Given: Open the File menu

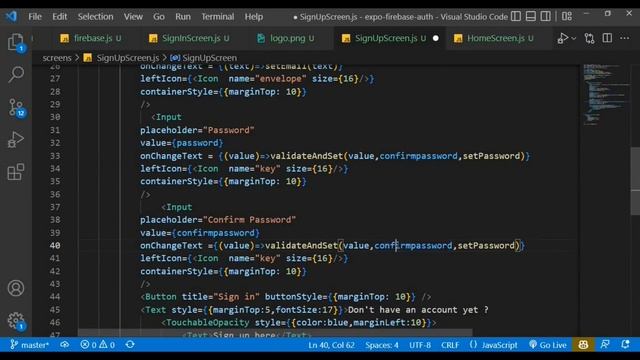Looking at the screenshot, I should coord(35,17).
